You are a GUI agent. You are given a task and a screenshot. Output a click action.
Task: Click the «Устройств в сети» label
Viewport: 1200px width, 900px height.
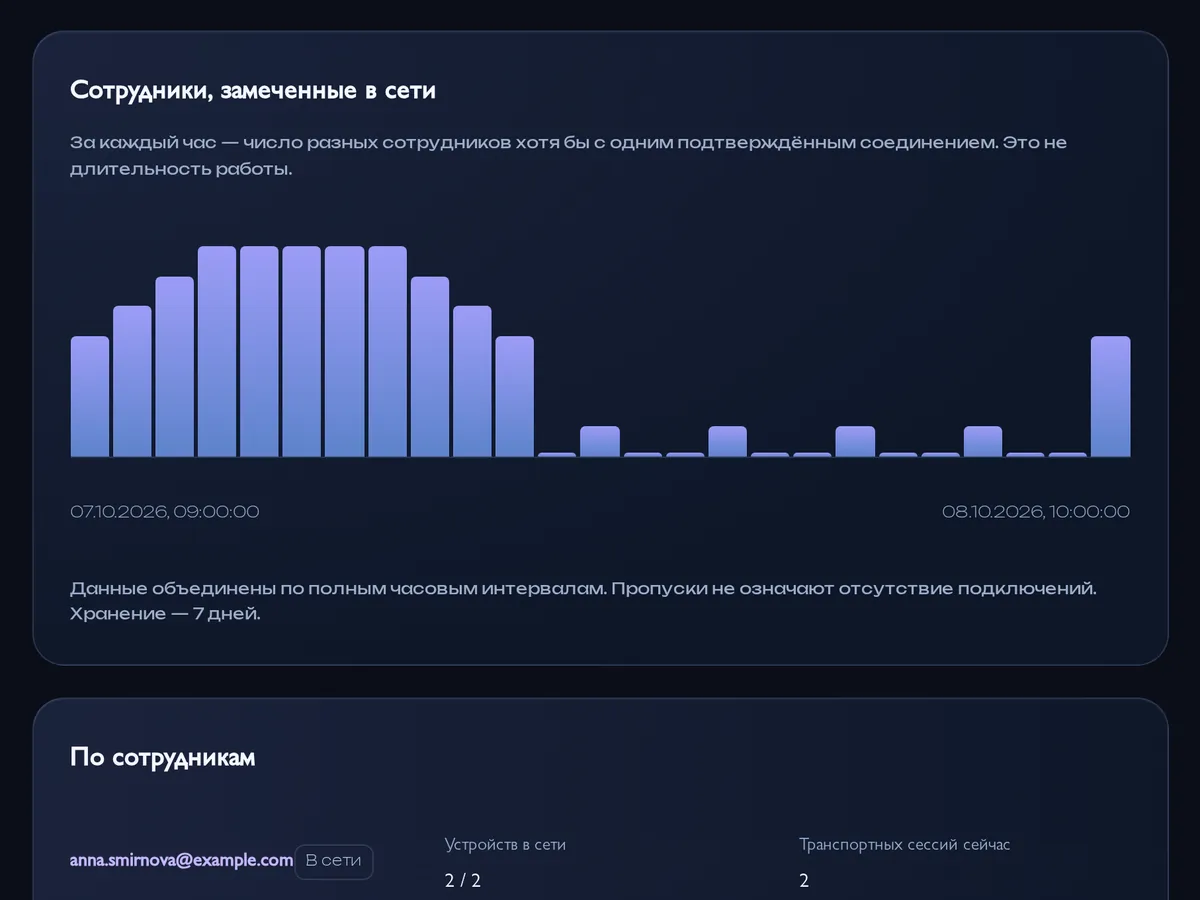point(505,845)
